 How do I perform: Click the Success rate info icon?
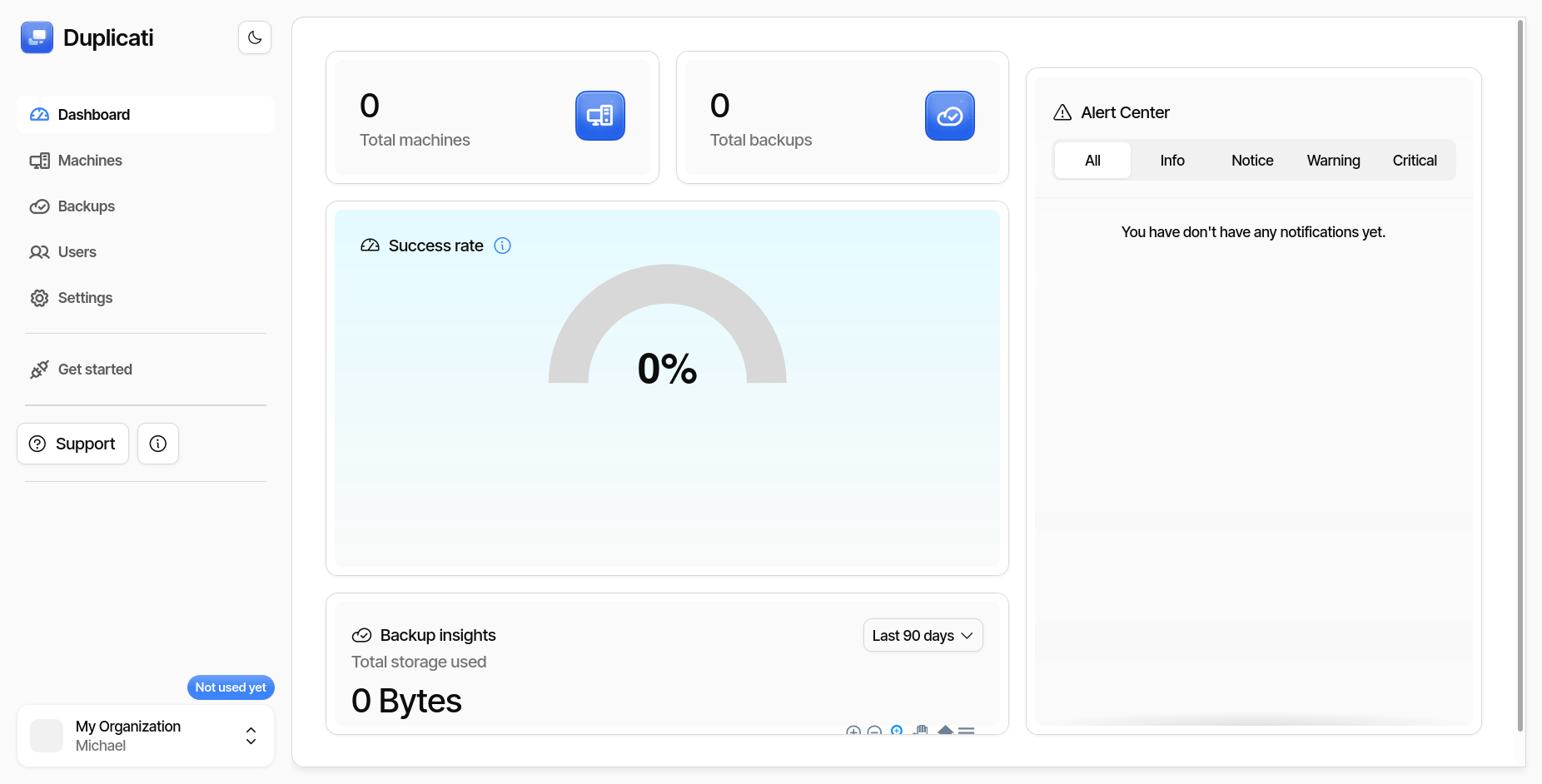tap(502, 246)
